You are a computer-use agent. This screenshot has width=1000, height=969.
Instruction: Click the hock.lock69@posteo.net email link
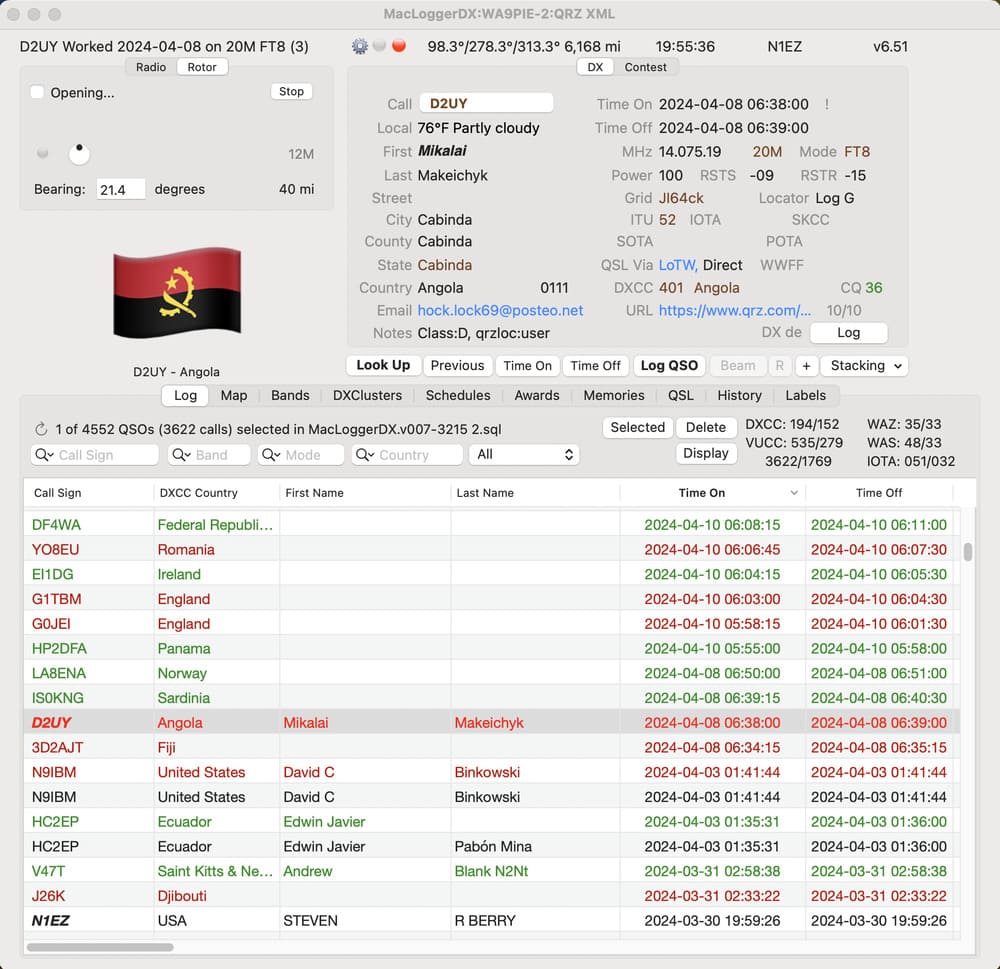click(500, 311)
